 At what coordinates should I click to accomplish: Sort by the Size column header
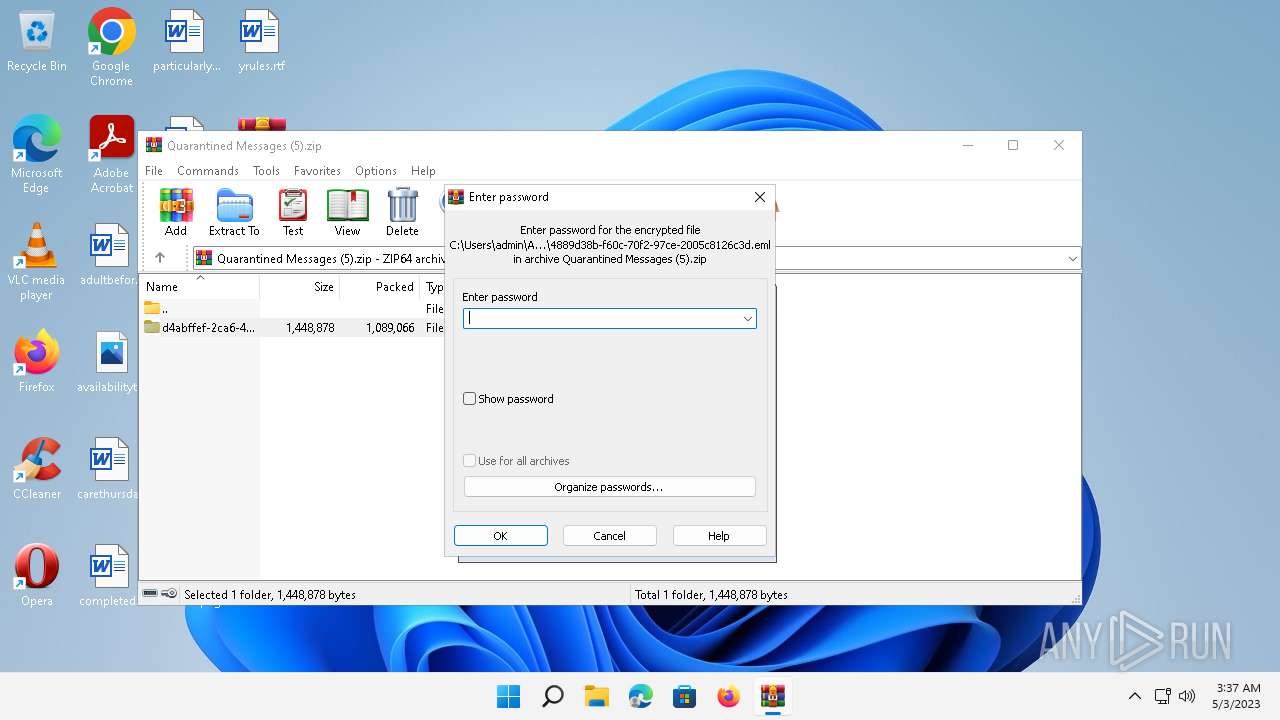(300, 287)
